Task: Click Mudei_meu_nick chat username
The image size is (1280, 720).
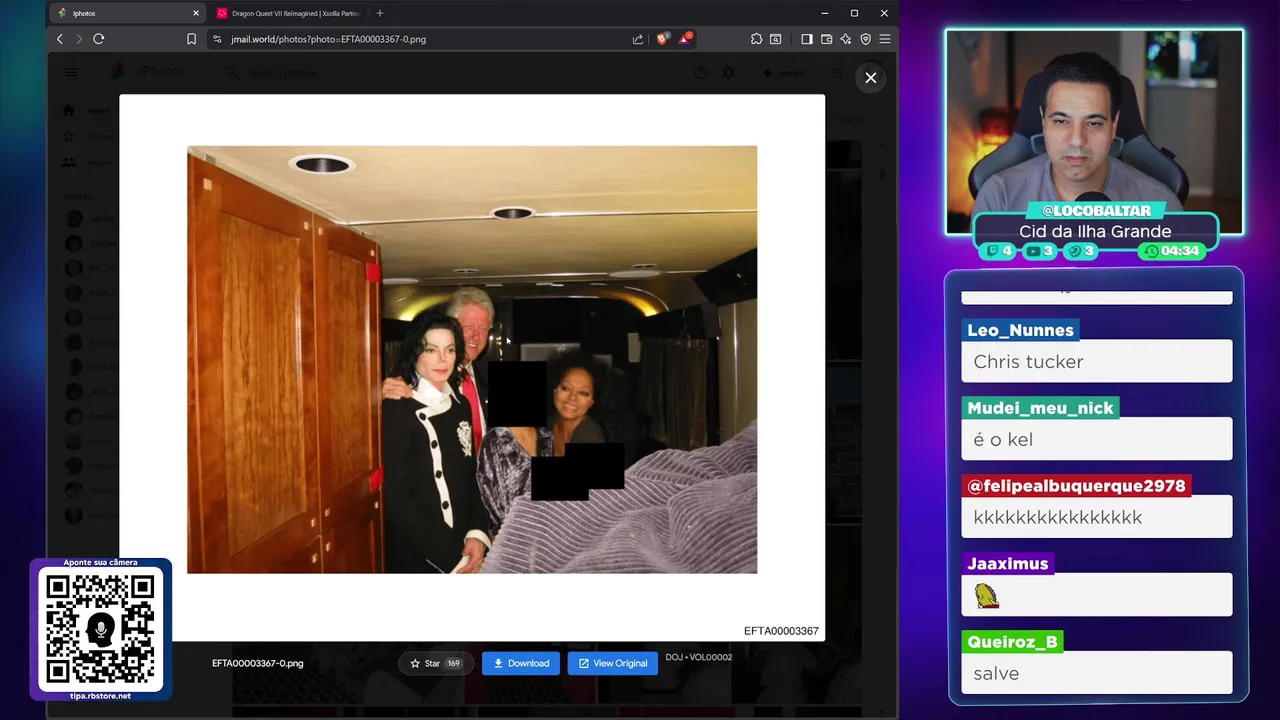Action: (1040, 408)
